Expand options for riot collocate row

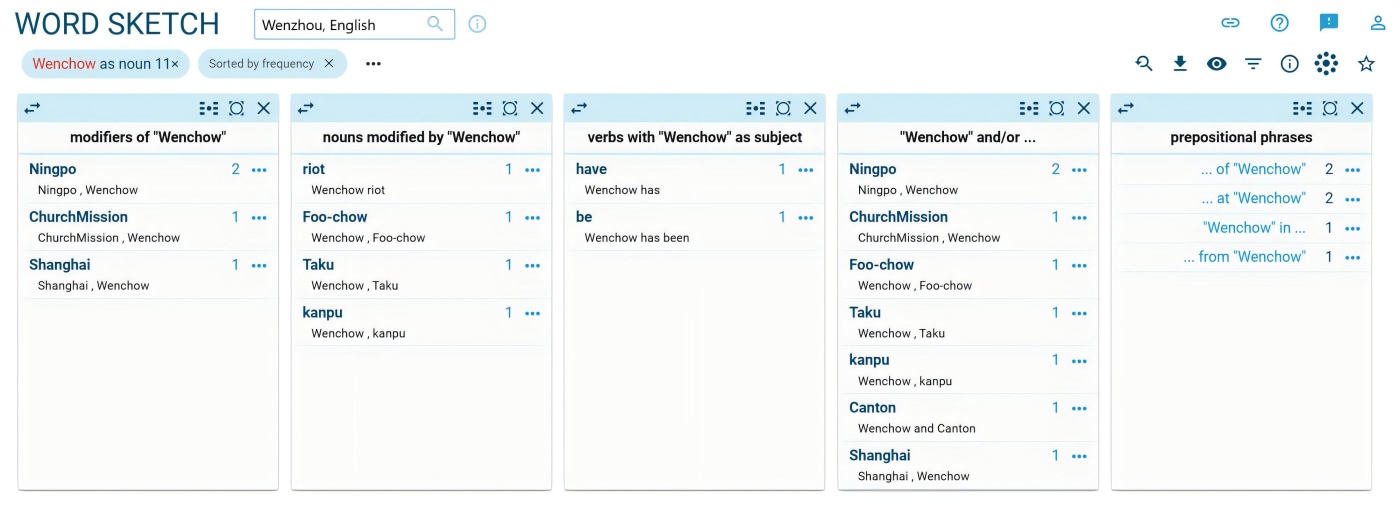point(532,170)
